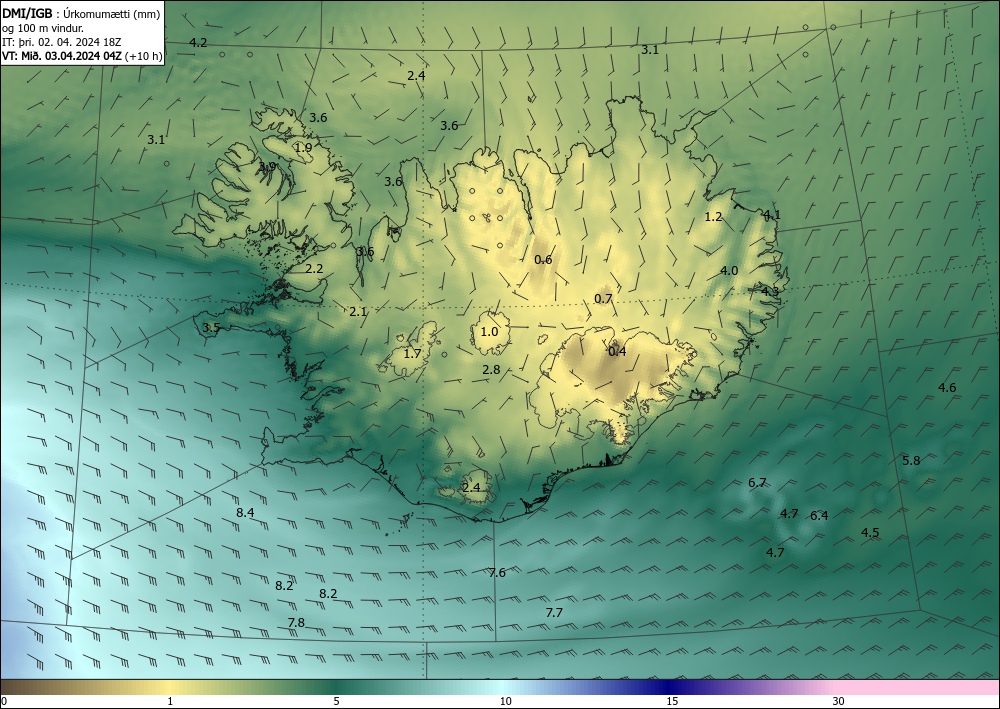Click the 0.6 precipitation value

[543, 259]
